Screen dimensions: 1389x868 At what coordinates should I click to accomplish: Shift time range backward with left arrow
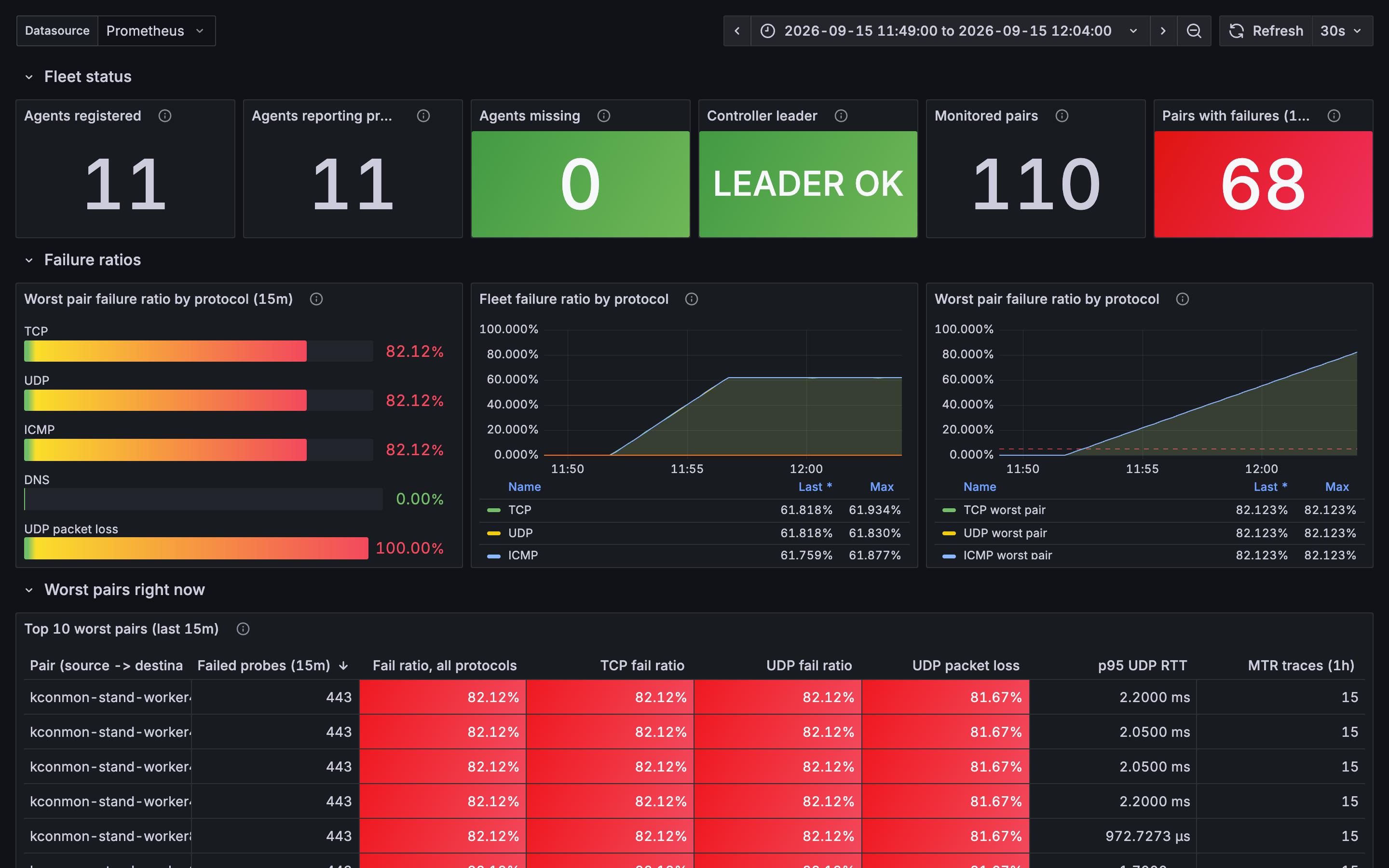tap(737, 31)
